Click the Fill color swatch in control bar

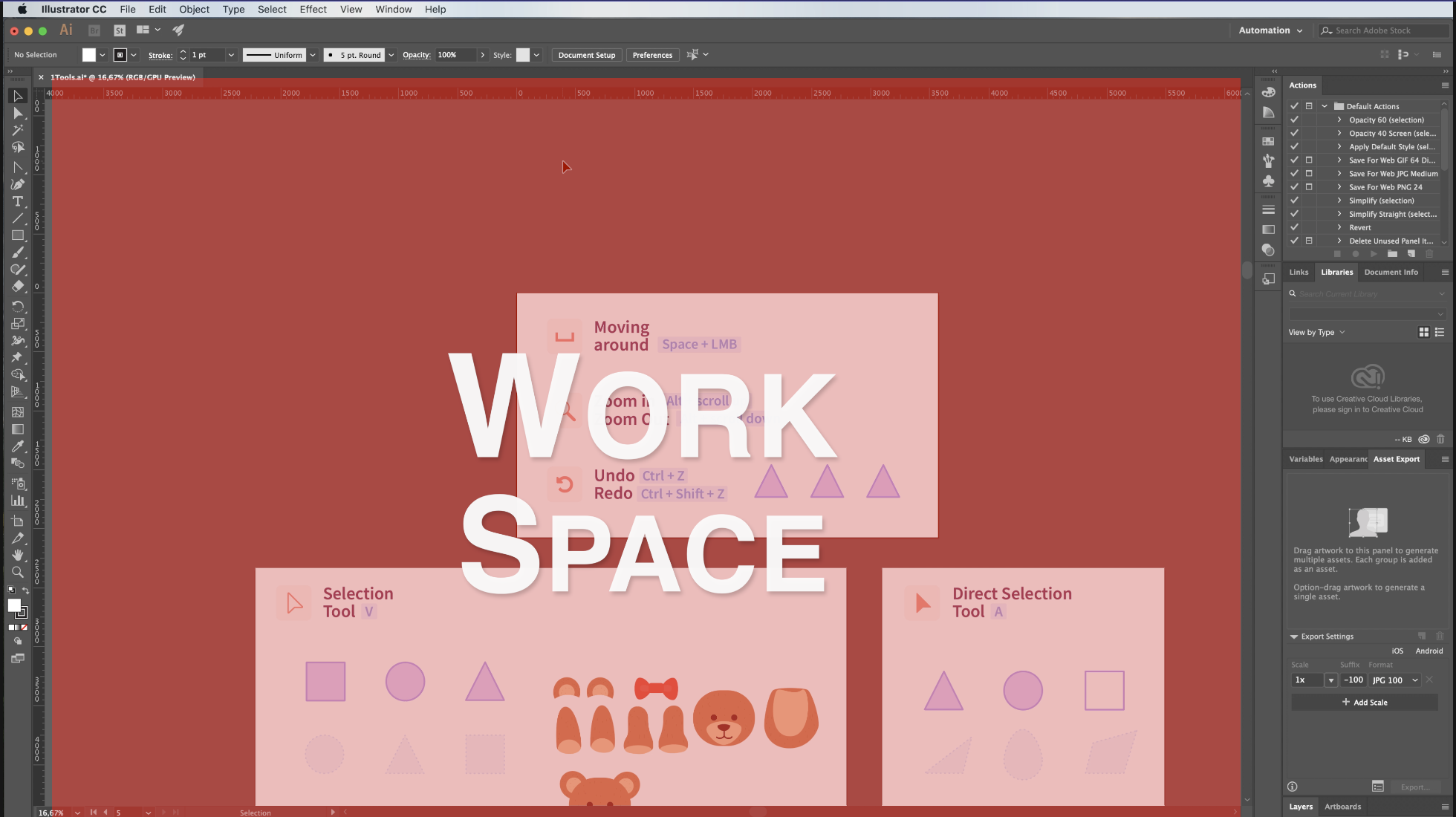tap(88, 55)
